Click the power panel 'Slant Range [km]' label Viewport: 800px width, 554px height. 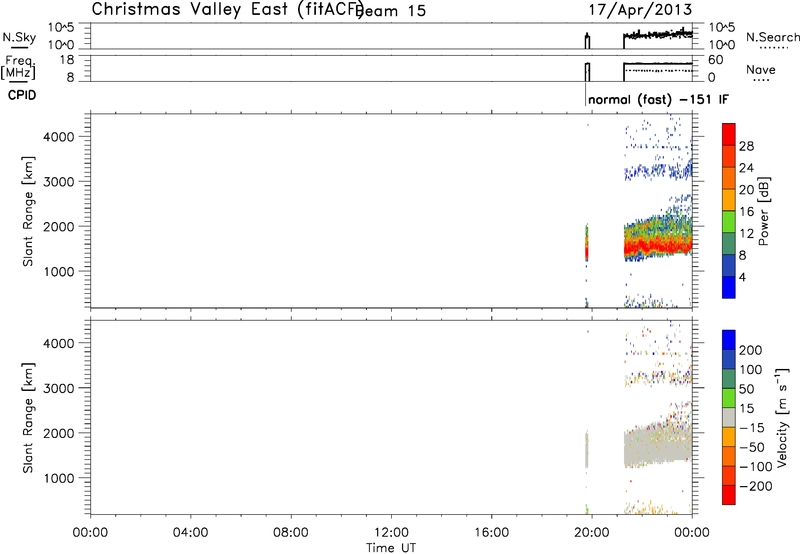click(x=28, y=211)
